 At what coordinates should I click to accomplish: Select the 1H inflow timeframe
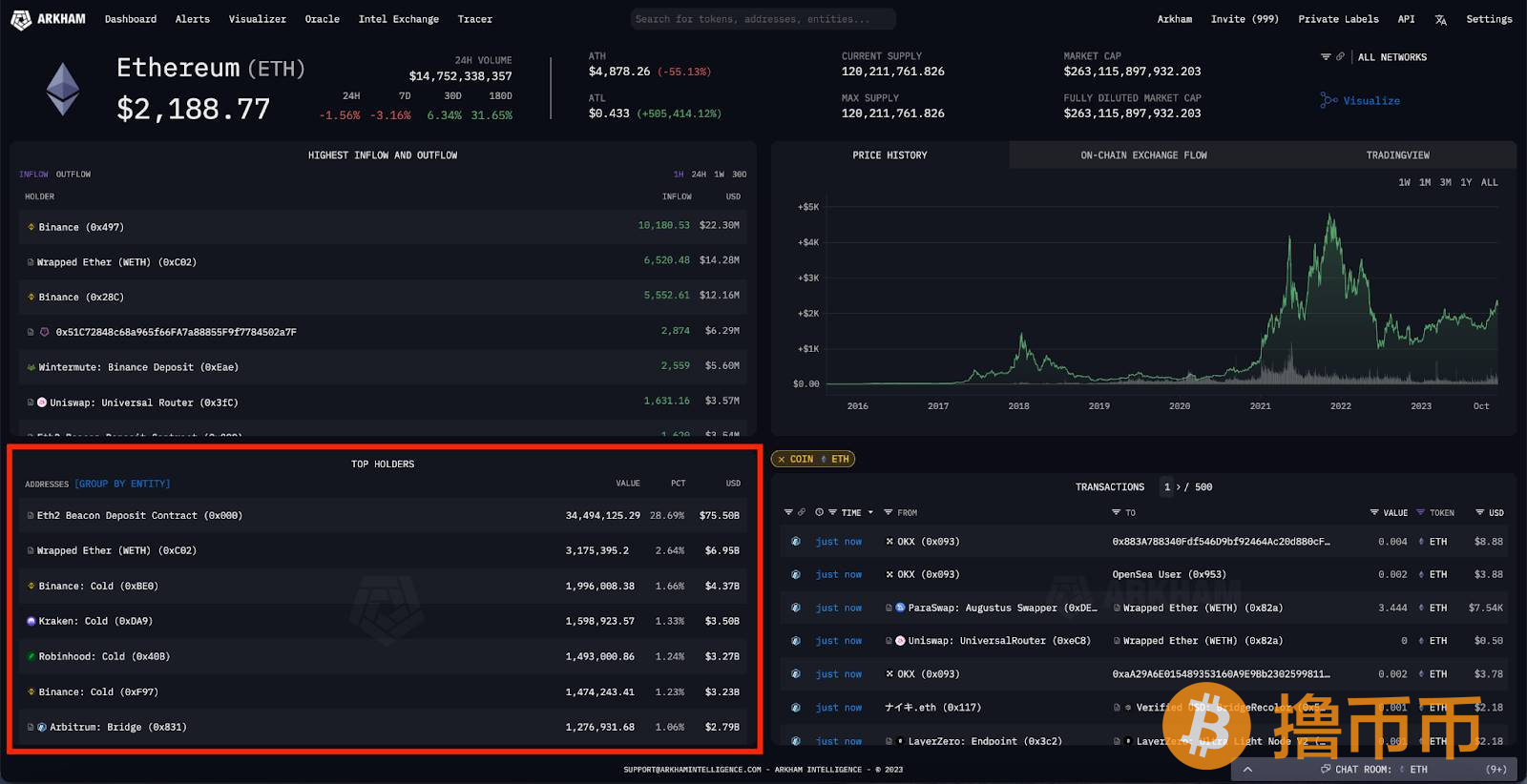pos(679,175)
